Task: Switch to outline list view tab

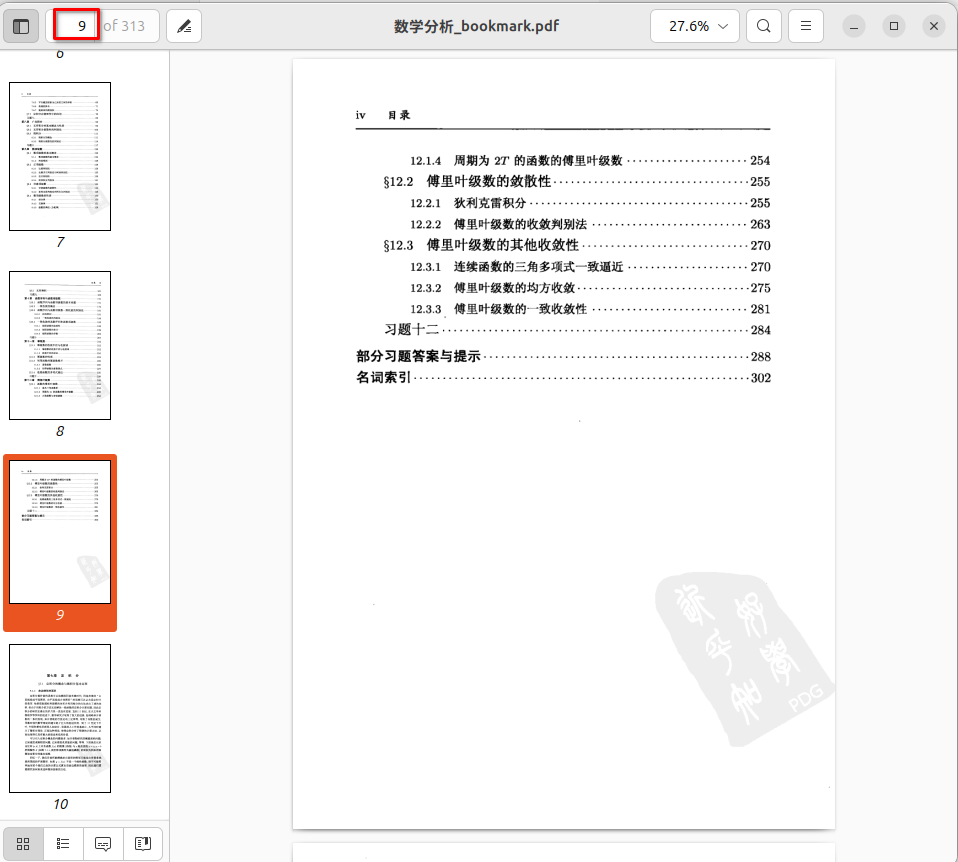Action: click(63, 843)
